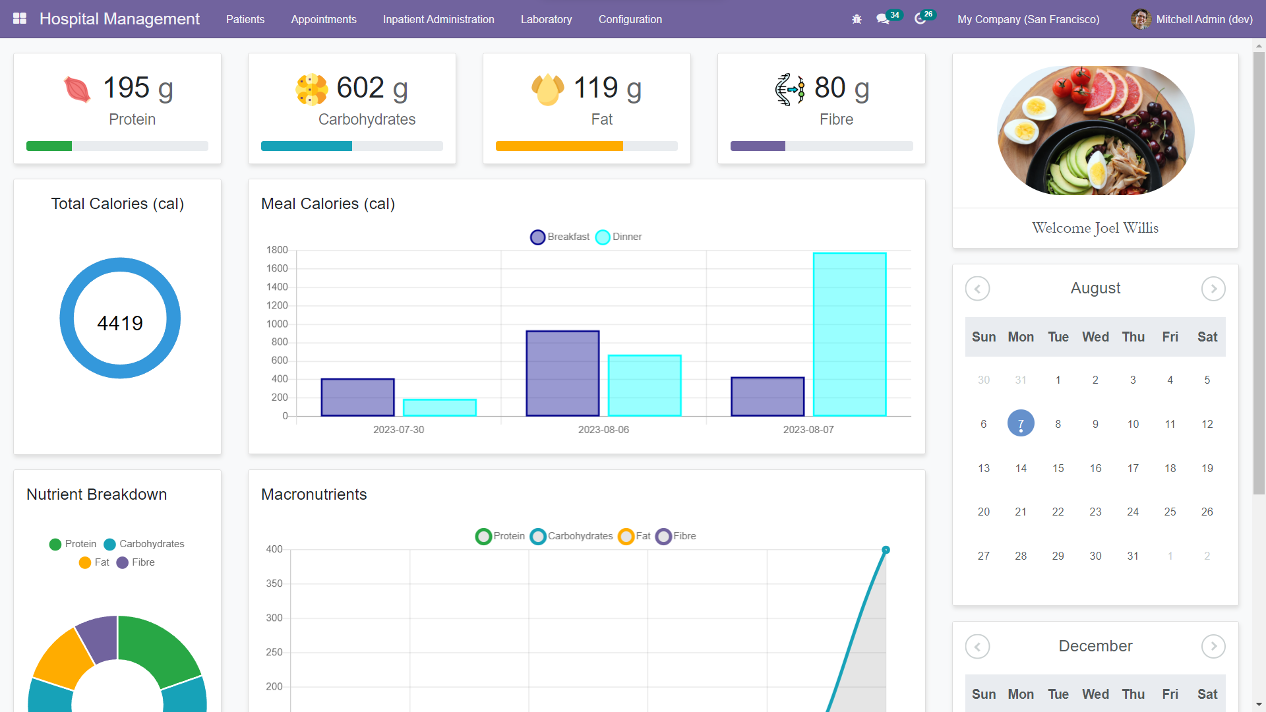Open My Company (San Francisco) company switcher
1266x712 pixels.
click(x=1028, y=19)
